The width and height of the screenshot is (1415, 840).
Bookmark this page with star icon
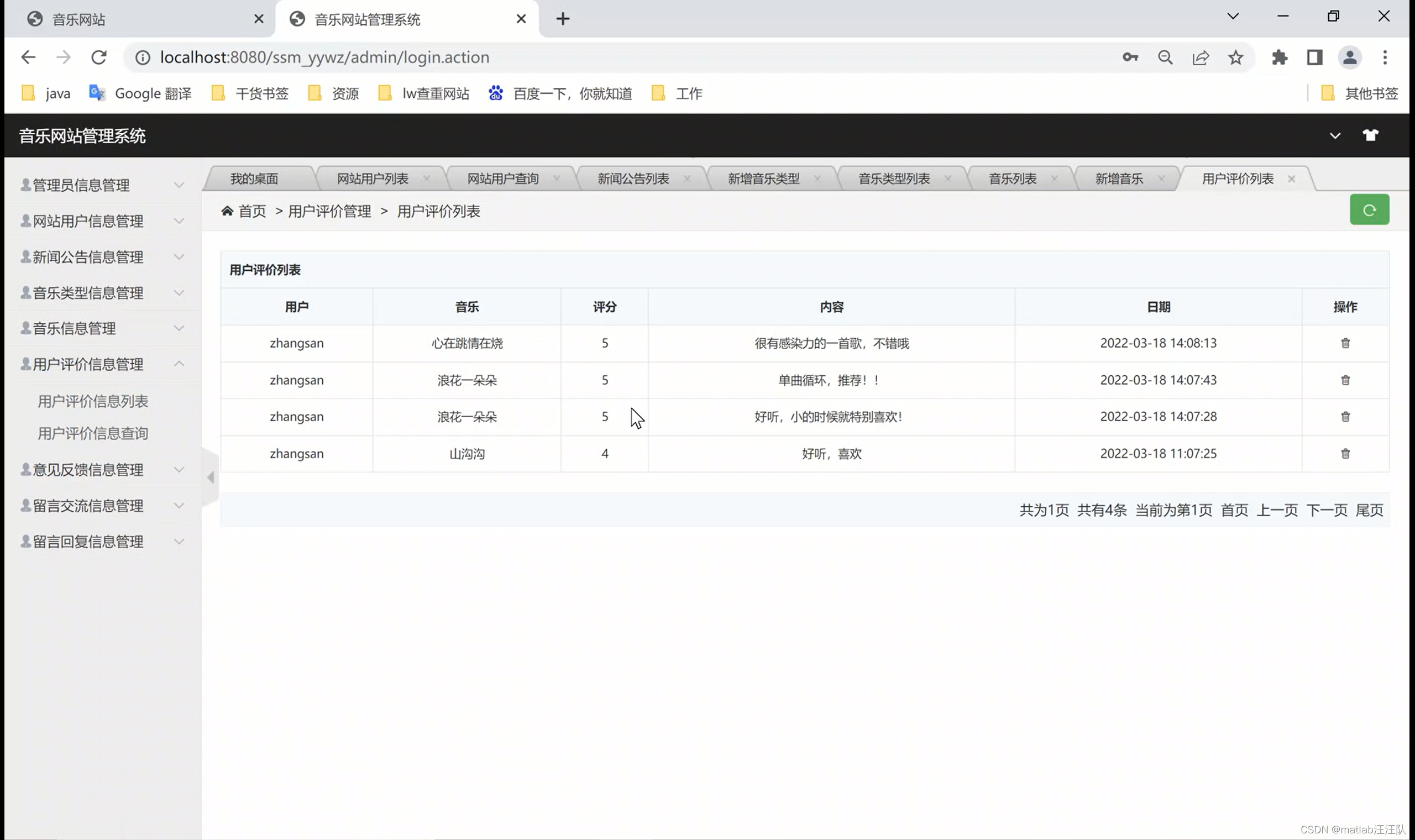click(1235, 57)
